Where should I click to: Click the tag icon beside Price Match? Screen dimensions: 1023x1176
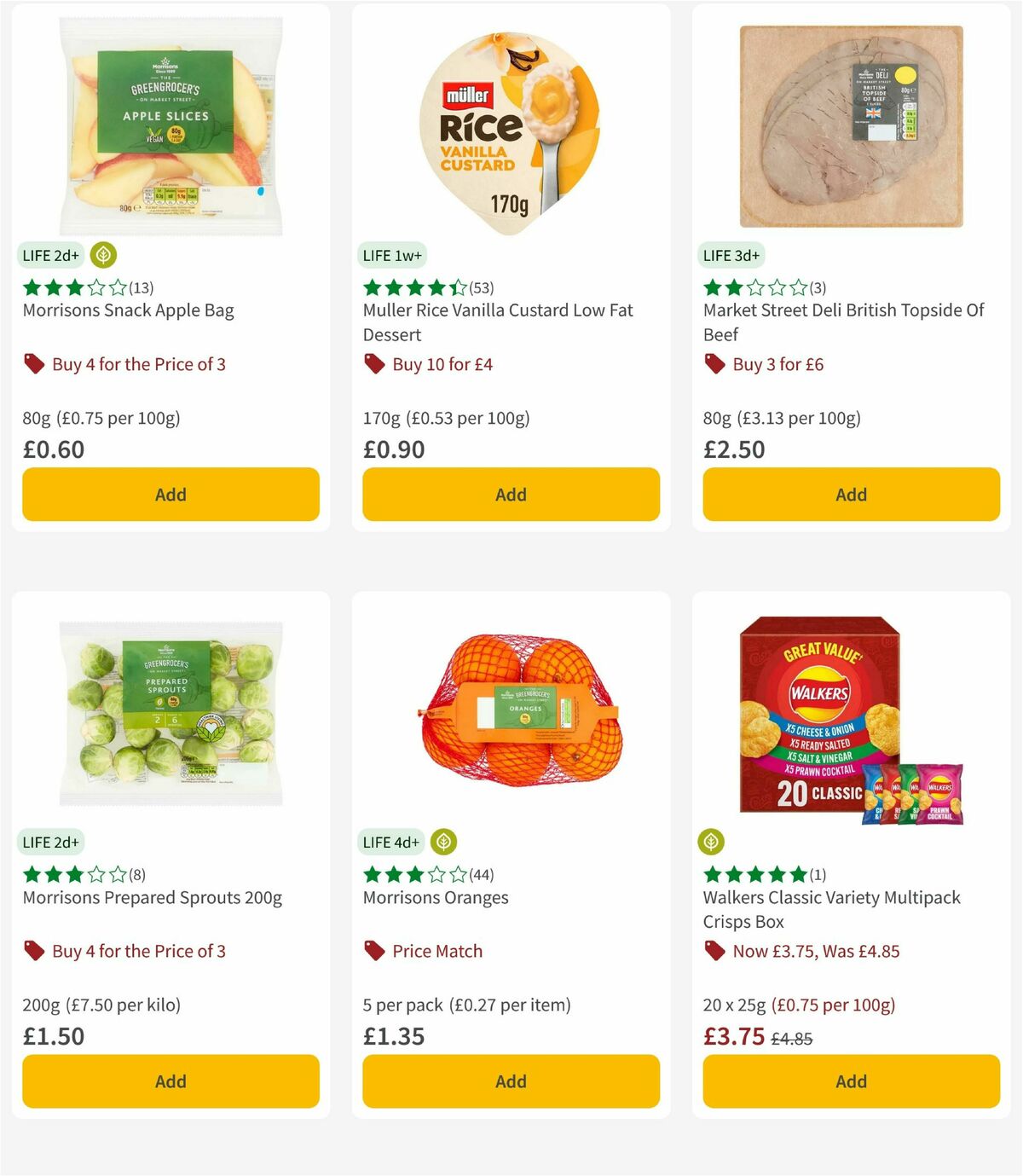pyautogui.click(x=374, y=950)
